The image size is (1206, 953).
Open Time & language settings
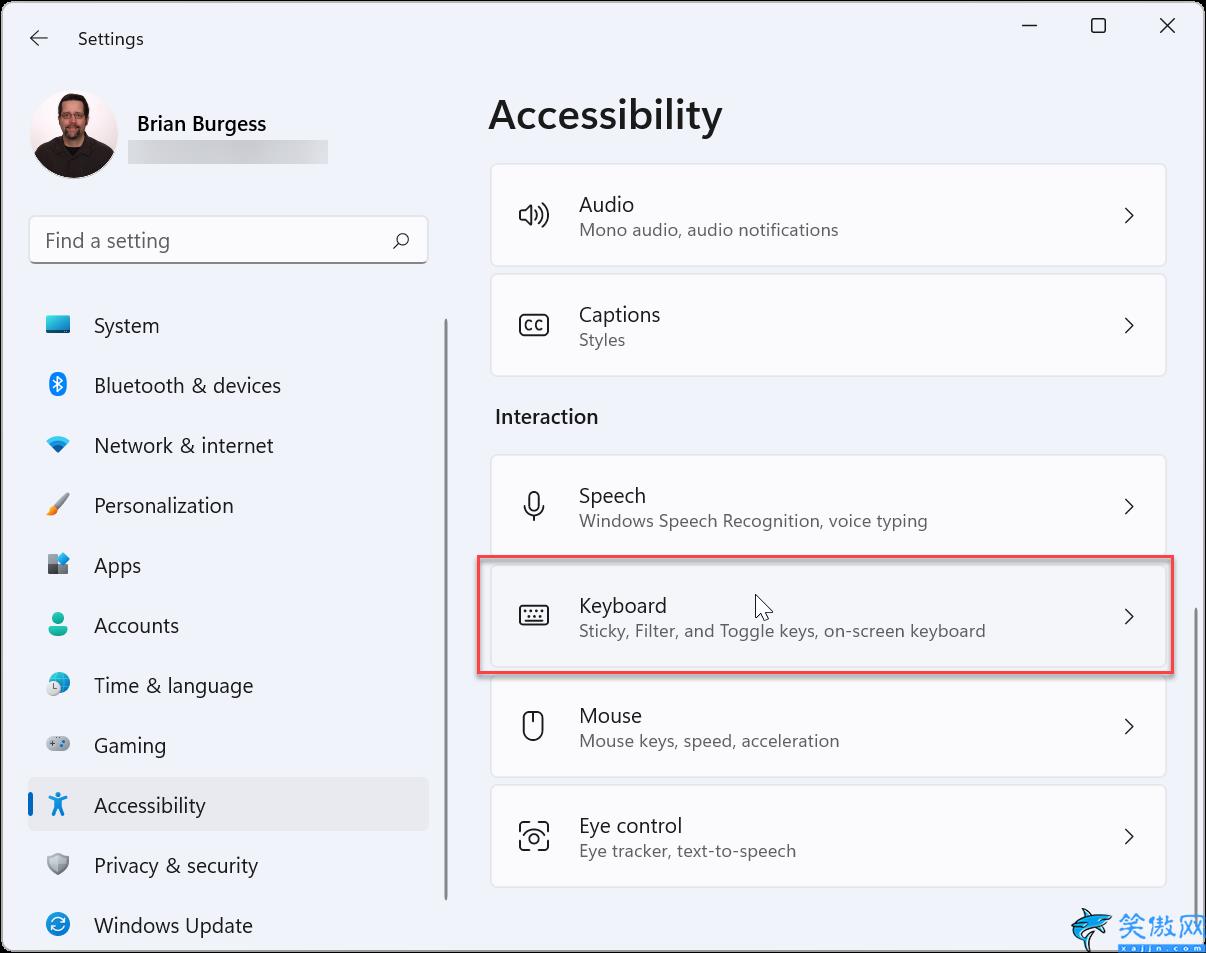point(228,686)
